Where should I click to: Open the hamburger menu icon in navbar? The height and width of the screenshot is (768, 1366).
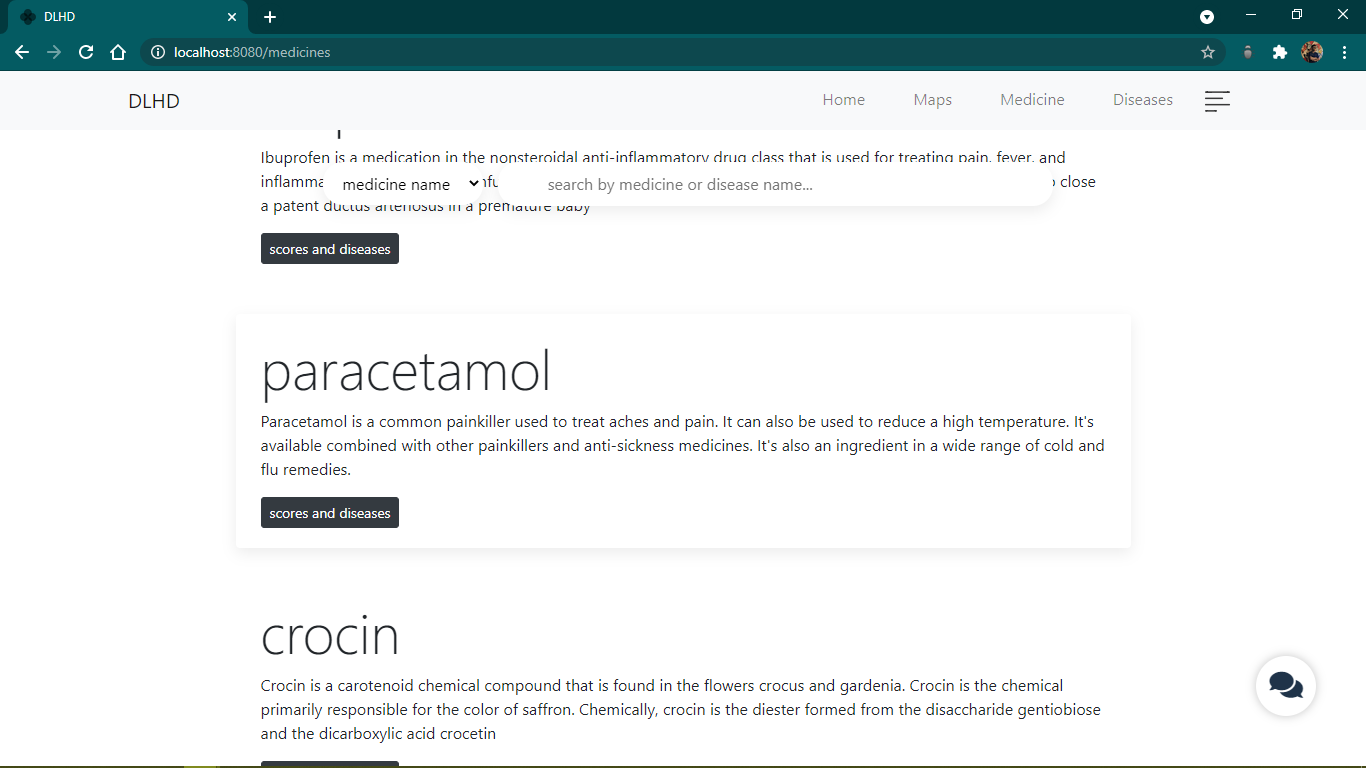(x=1217, y=101)
